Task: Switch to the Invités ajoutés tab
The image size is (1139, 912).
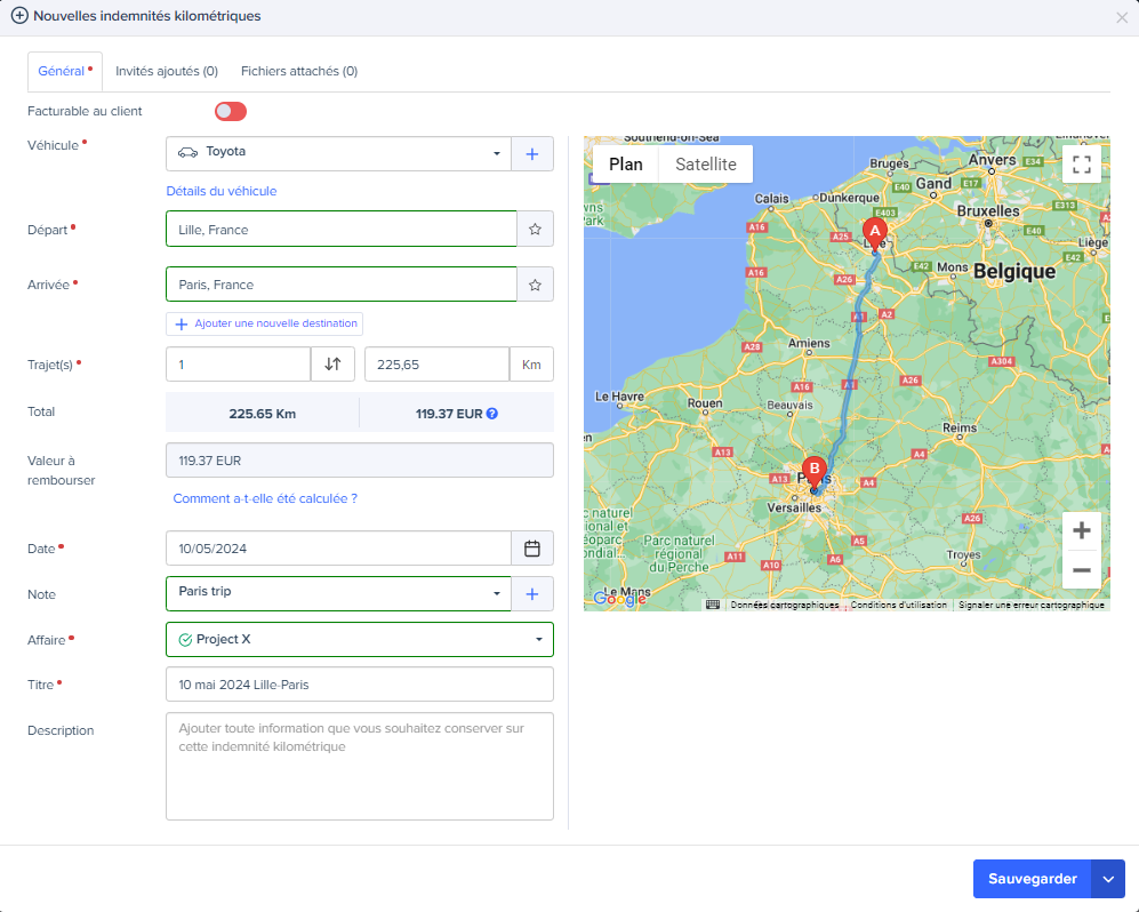Action: [x=166, y=71]
